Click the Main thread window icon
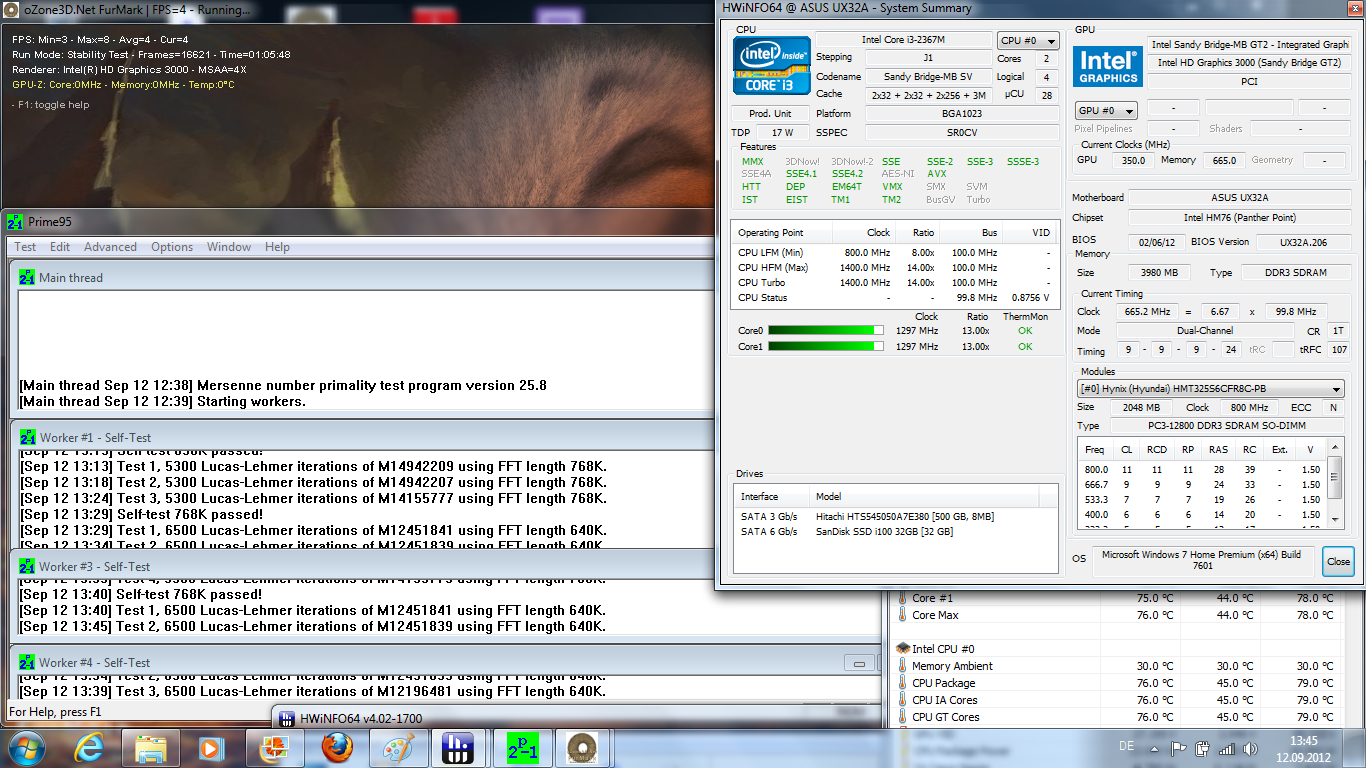The width and height of the screenshot is (1366, 768). click(28, 278)
